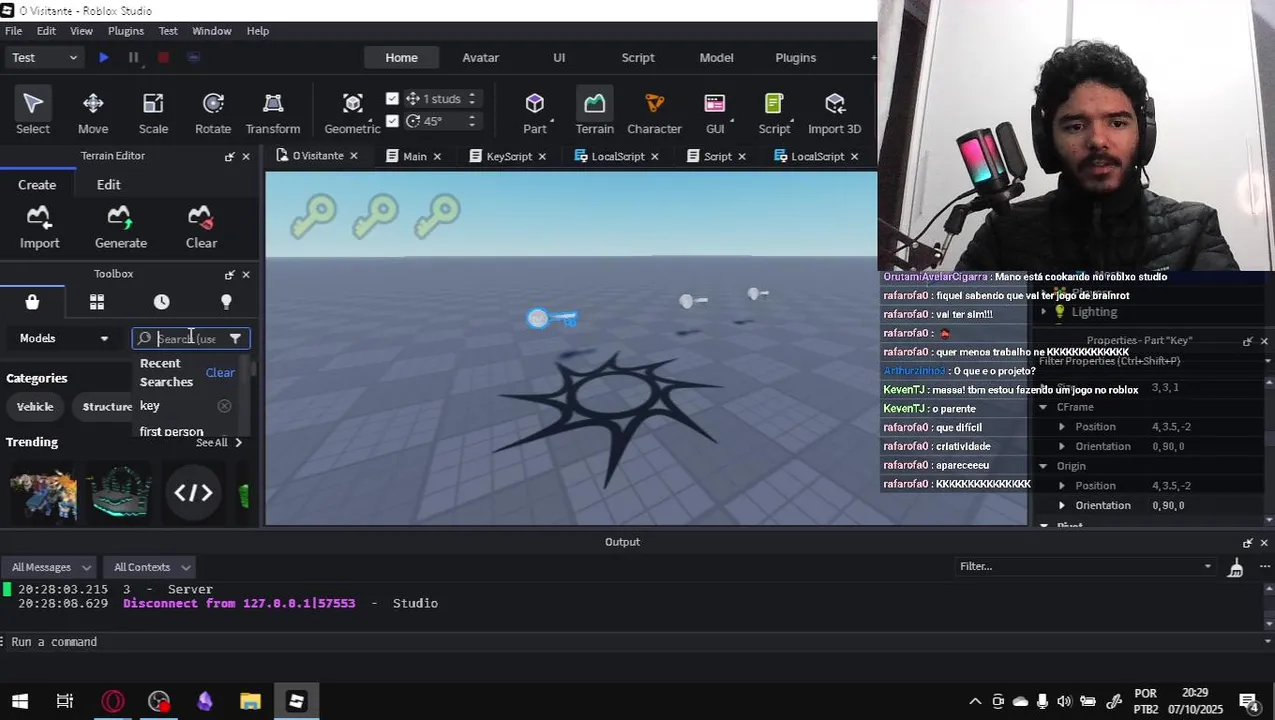Open the Import 3D tool
Screen dimensions: 1275x720
click(x=834, y=112)
